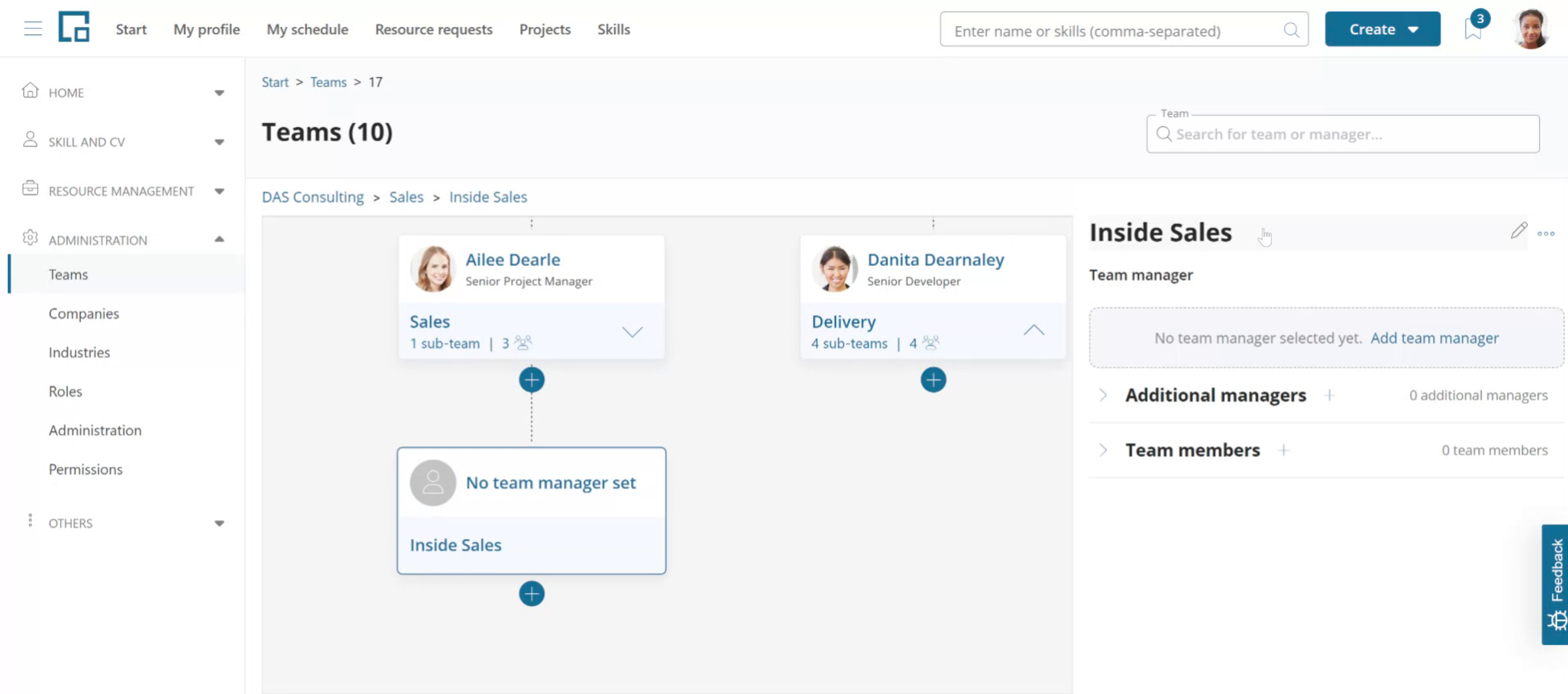Click the Administration gear icon

pyautogui.click(x=30, y=237)
